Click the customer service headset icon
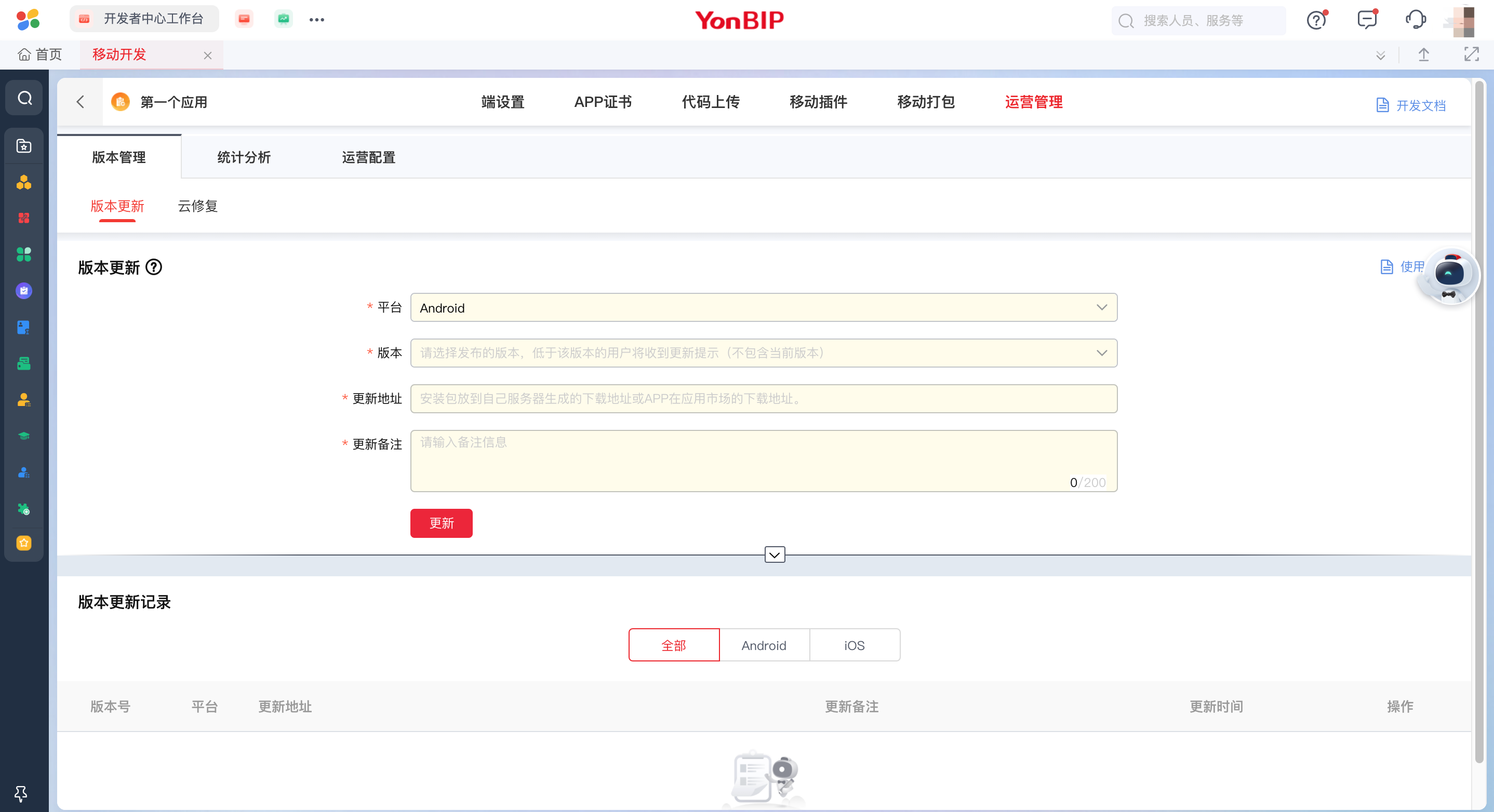Viewport: 1494px width, 812px height. point(1415,20)
